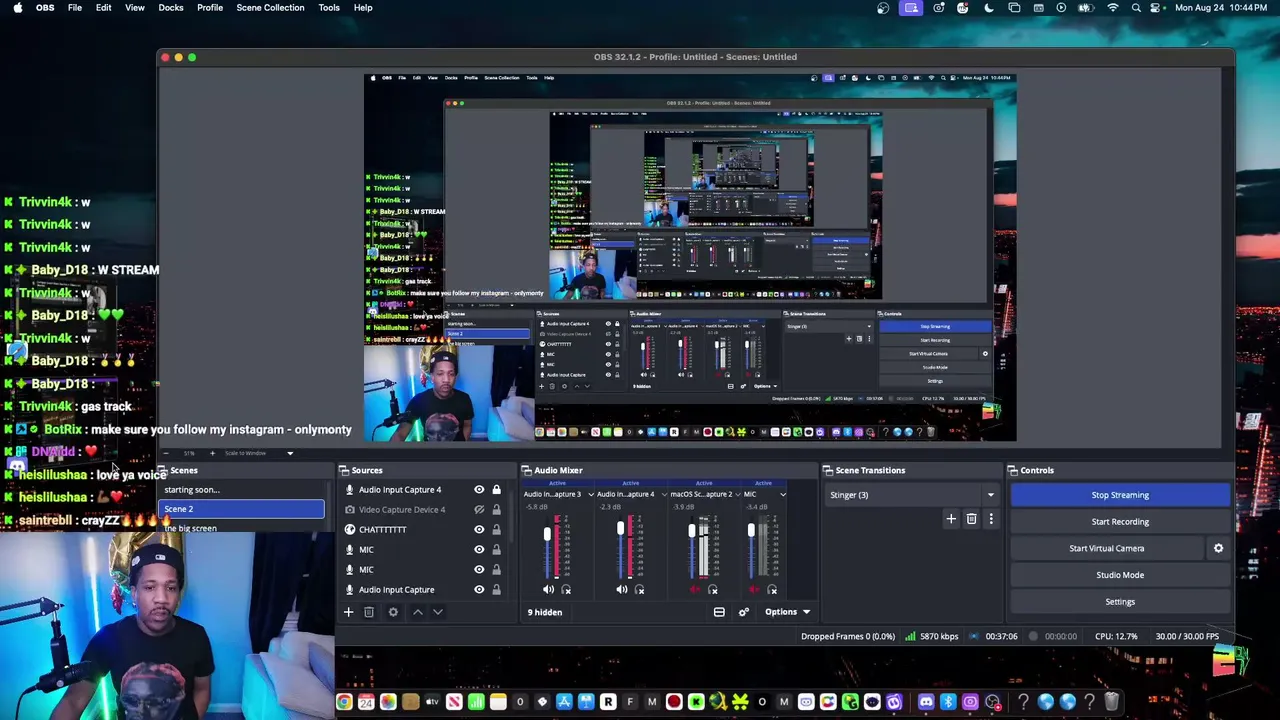This screenshot has width=1280, height=720.
Task: Adjust Audio Input Capture 3 volume fader
Action: coord(547,534)
